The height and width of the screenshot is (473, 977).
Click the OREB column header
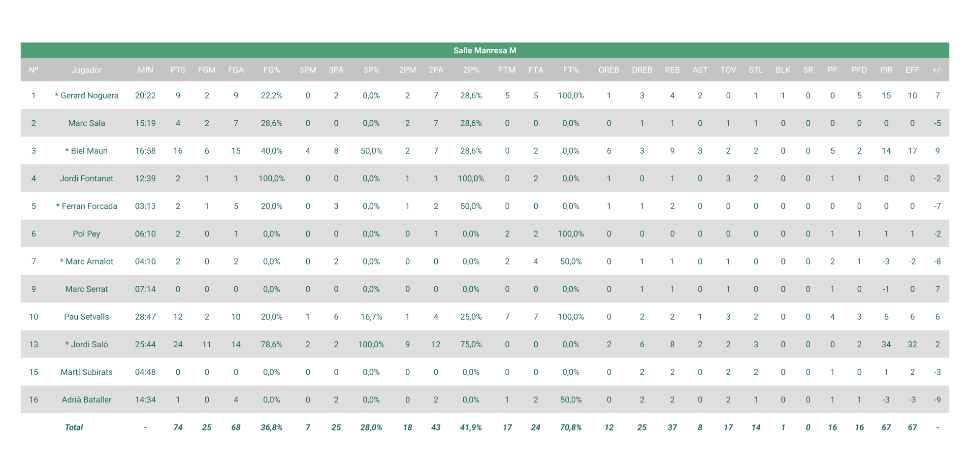coord(608,70)
